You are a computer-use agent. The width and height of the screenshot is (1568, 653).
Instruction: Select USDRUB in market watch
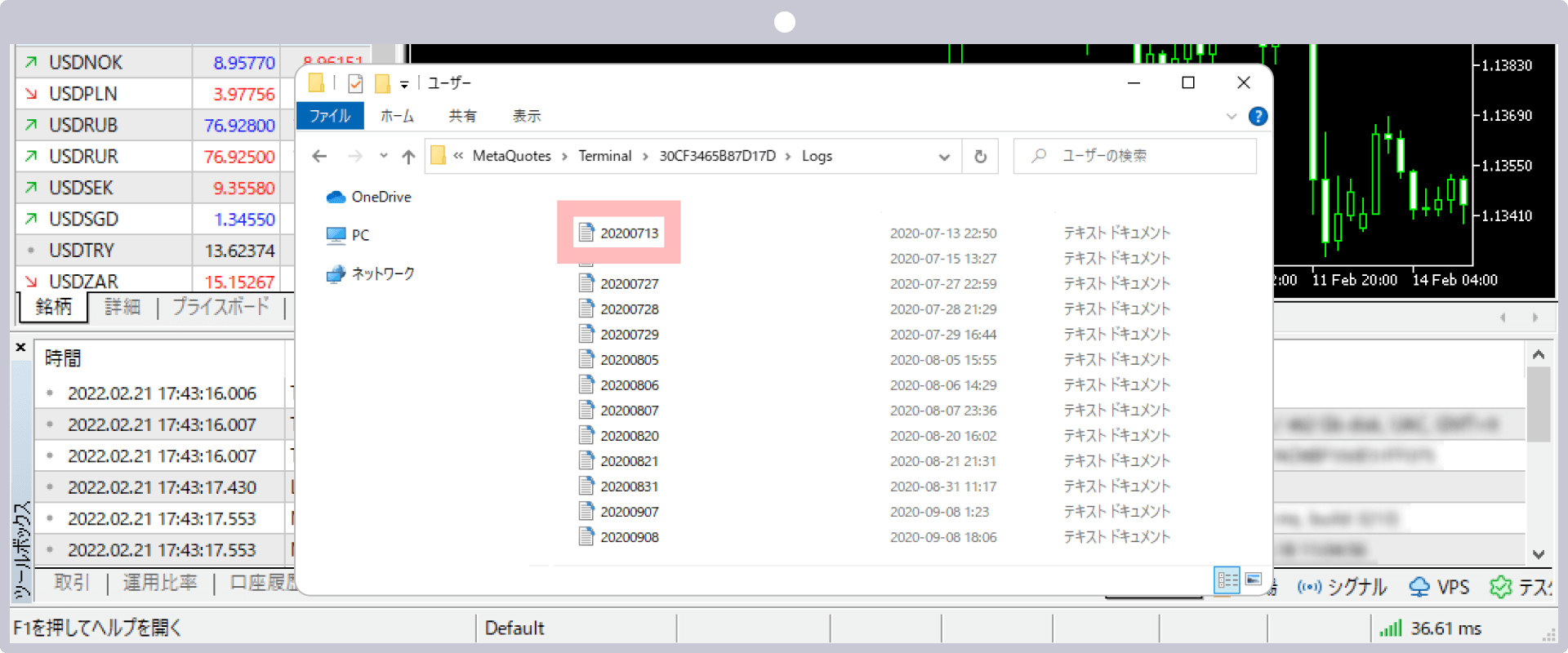click(x=83, y=125)
